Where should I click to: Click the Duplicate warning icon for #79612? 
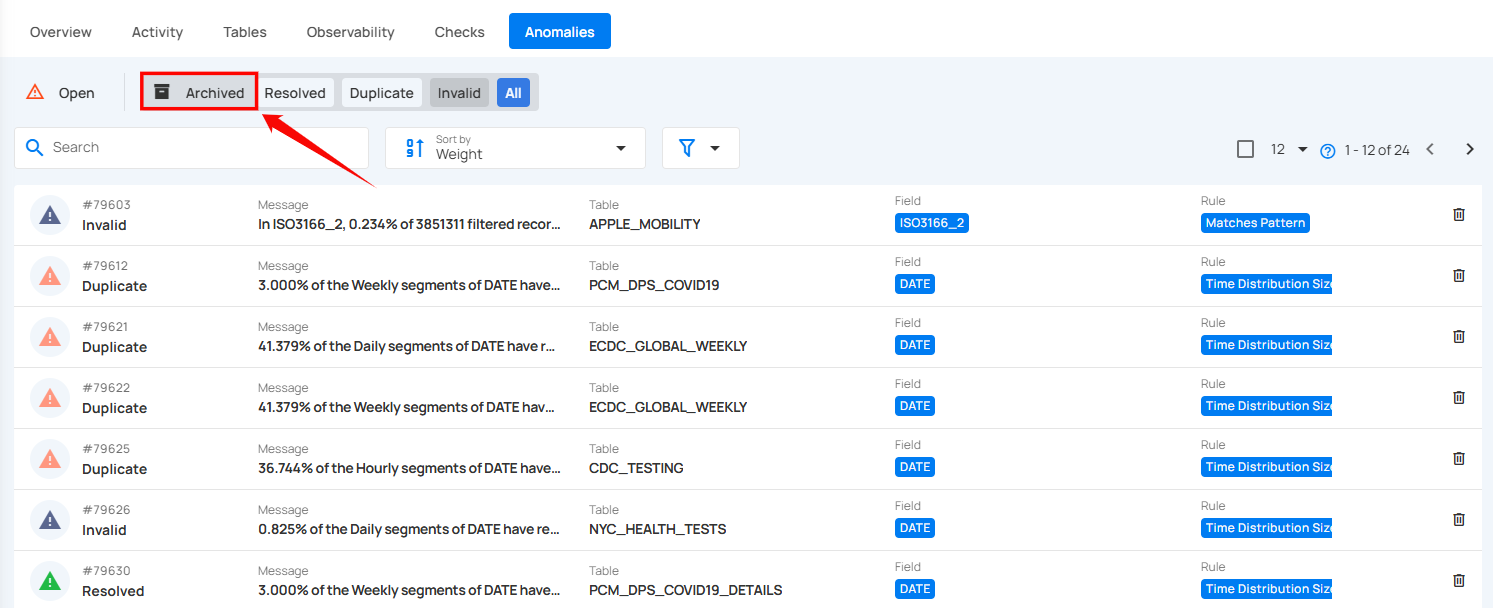(49, 276)
